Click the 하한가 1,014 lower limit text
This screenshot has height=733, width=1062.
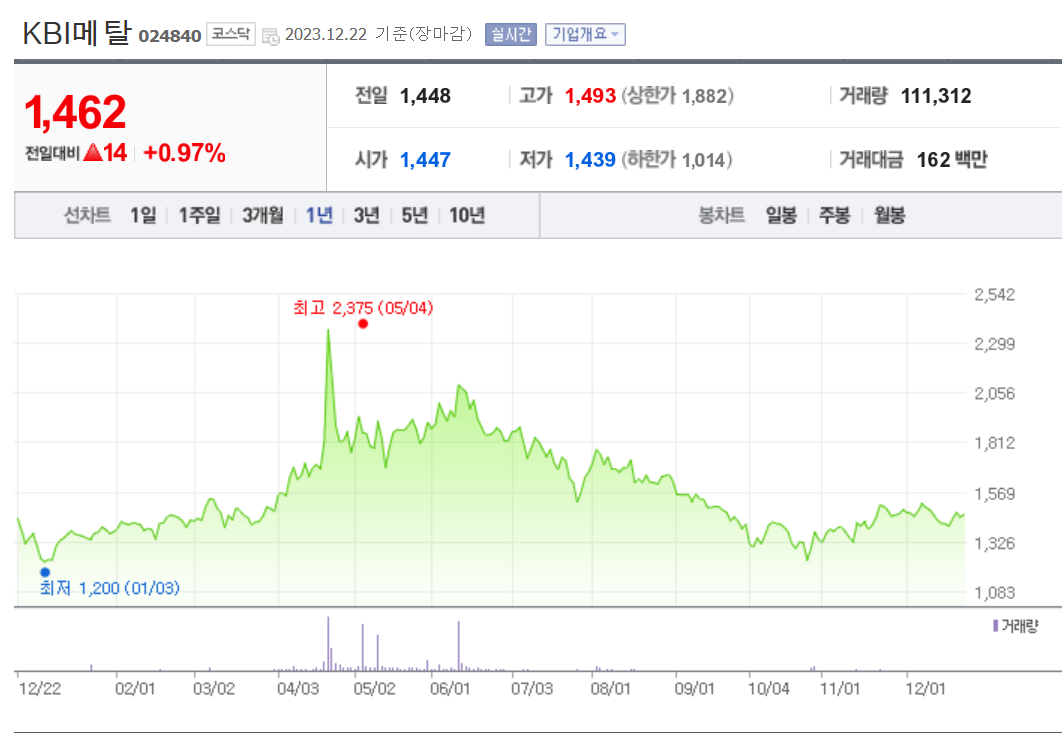click(x=677, y=161)
